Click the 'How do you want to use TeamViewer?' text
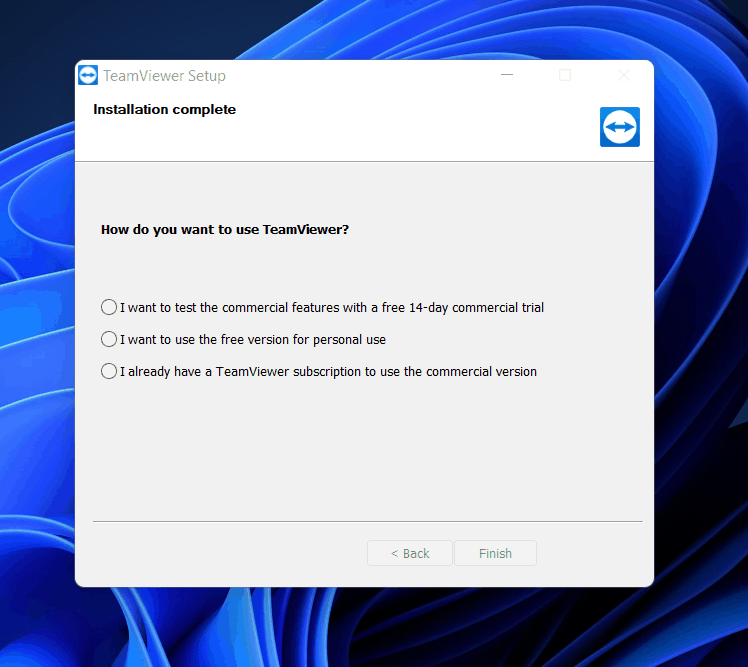This screenshot has width=748, height=667. coord(225,230)
